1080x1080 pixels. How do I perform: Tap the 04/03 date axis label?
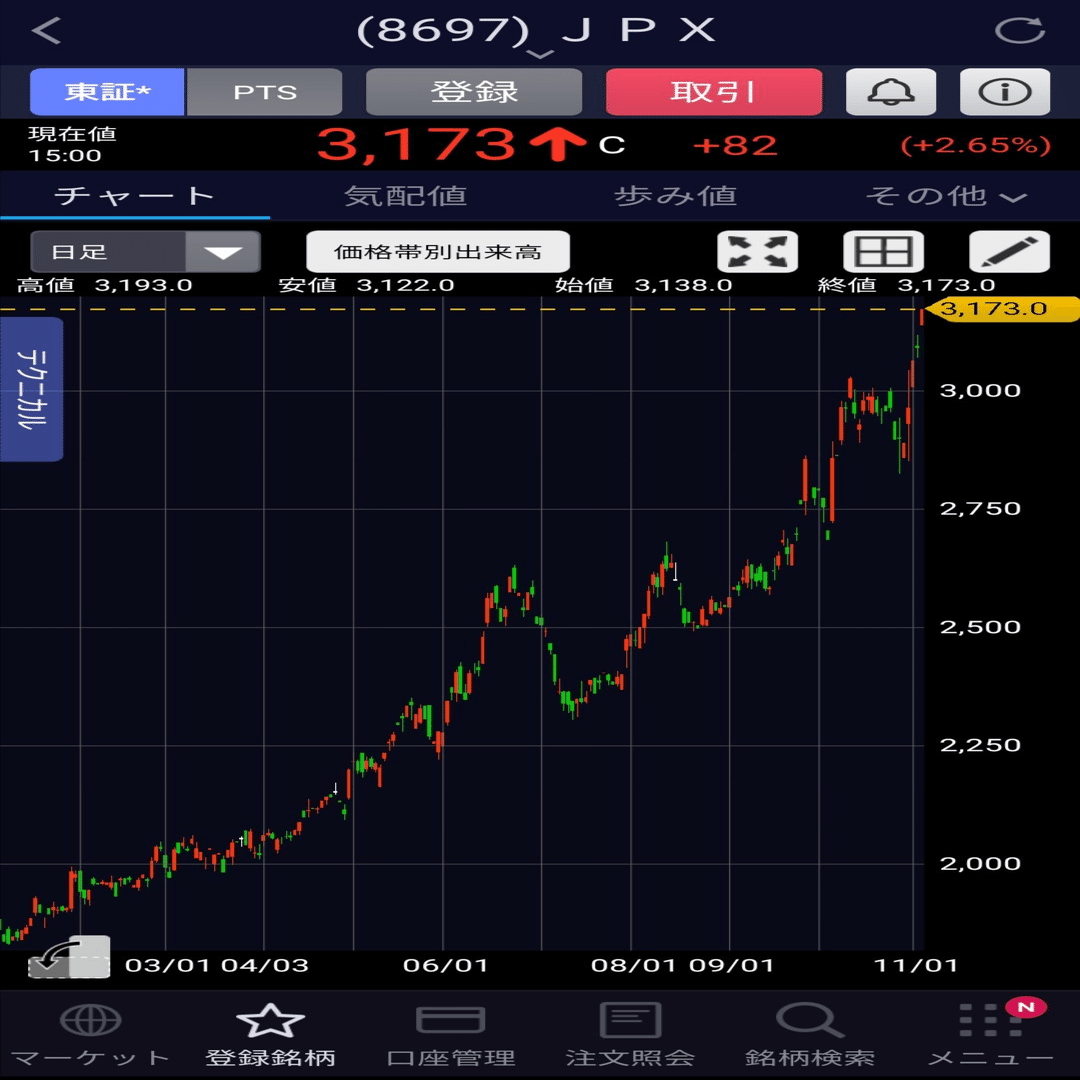point(264,965)
